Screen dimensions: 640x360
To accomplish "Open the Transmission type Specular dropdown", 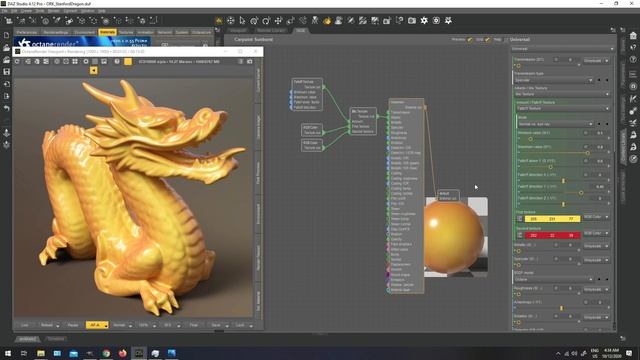I will (553, 80).
